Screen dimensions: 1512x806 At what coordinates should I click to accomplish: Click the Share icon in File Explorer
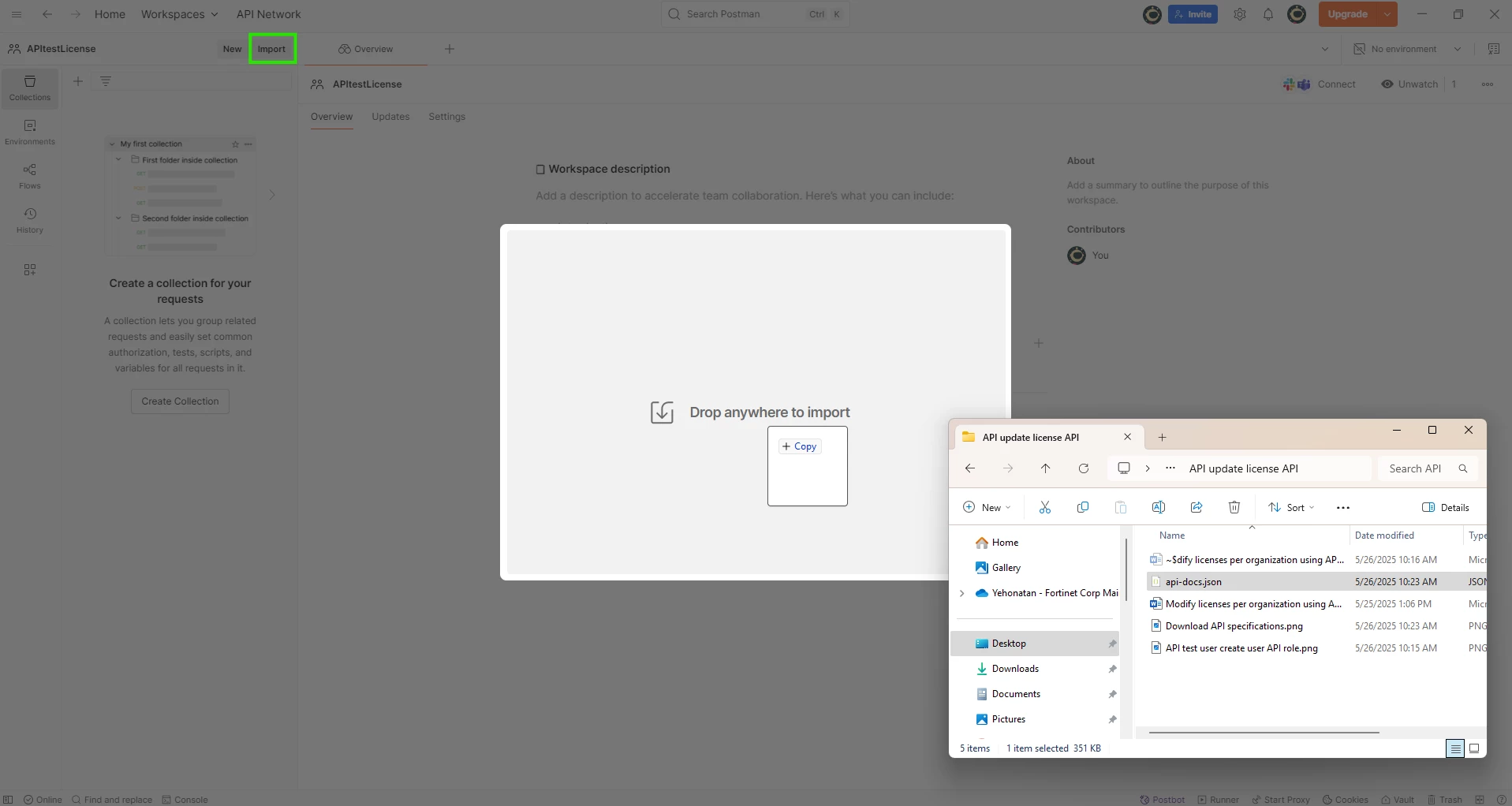(x=1197, y=507)
